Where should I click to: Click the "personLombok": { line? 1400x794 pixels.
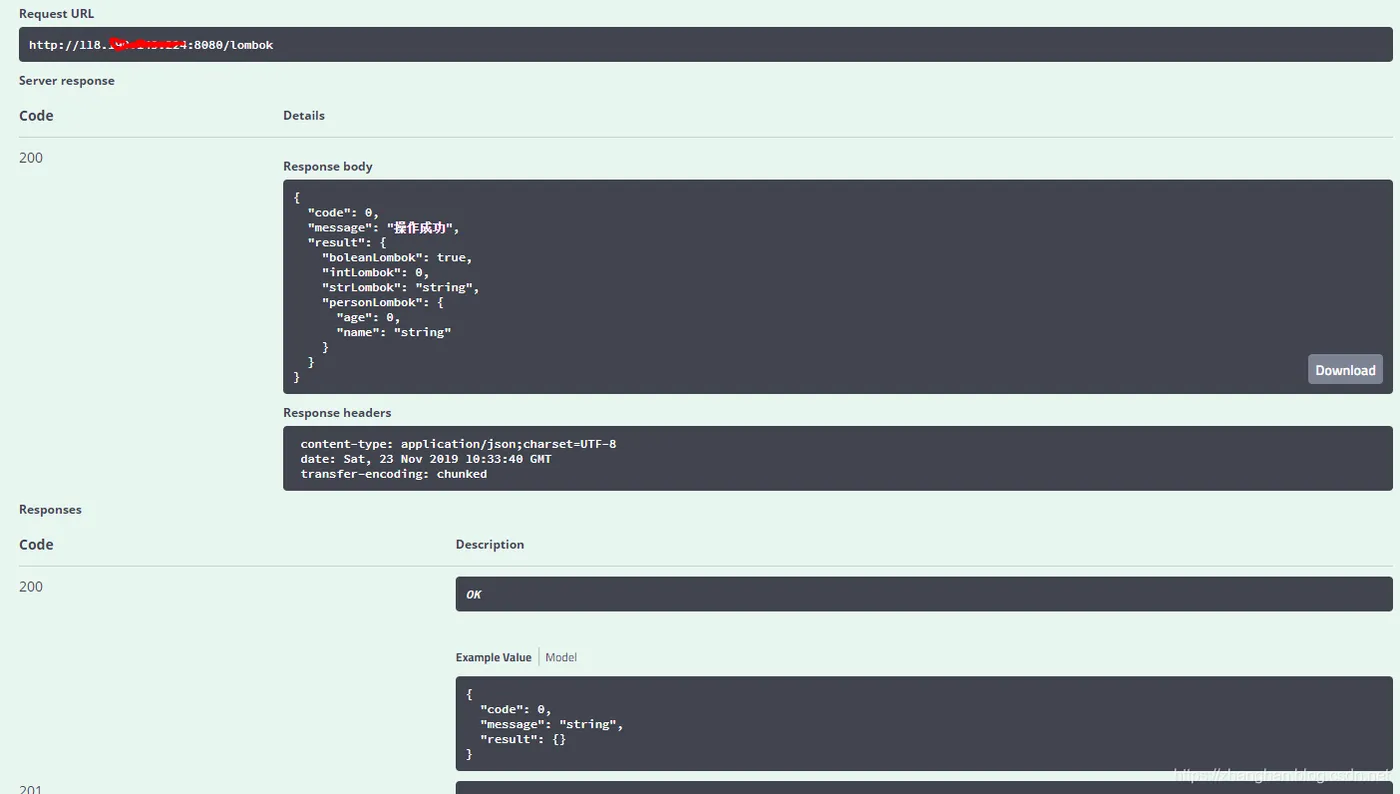click(x=383, y=302)
